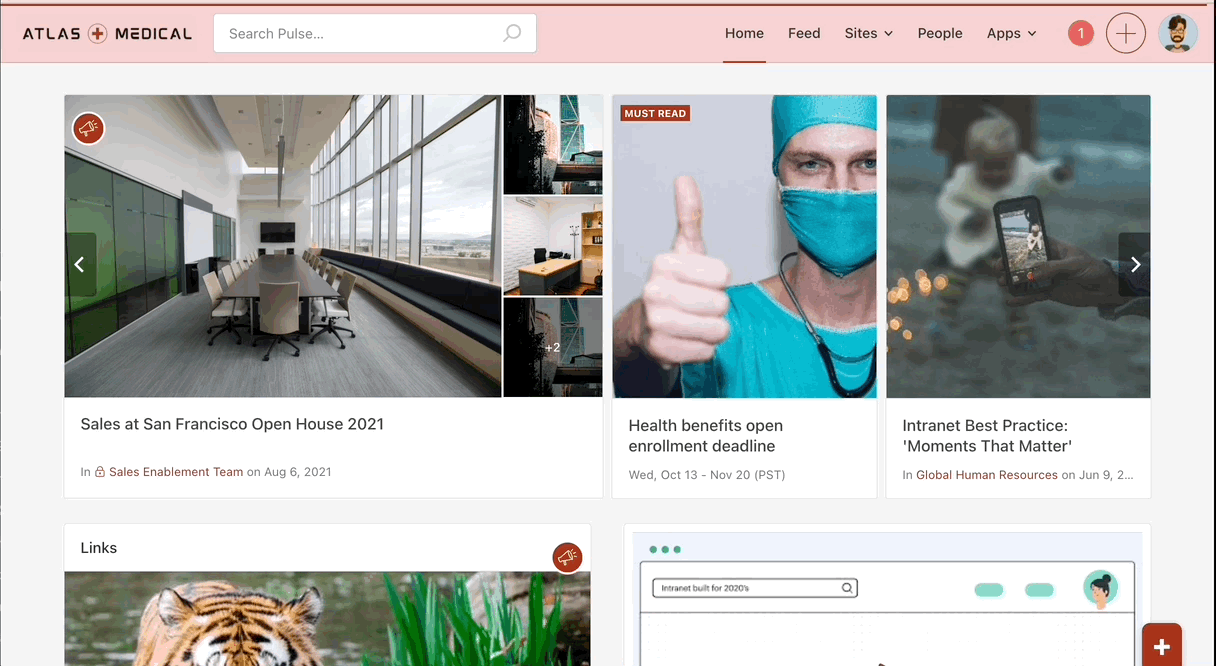Open the phone photo article image
1216x666 pixels.
[1018, 246]
